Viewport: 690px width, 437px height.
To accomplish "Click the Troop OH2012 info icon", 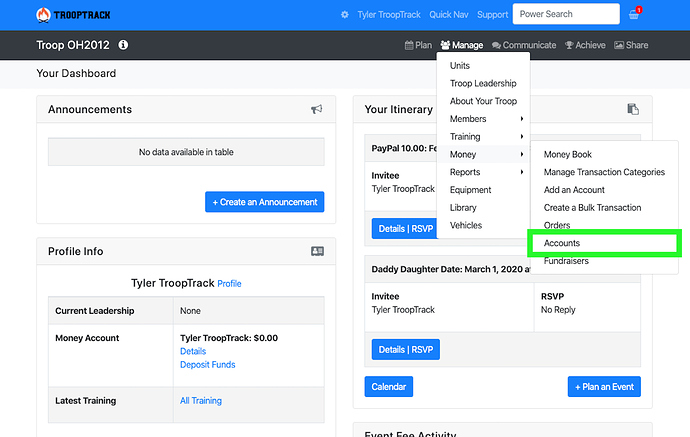I will click(123, 45).
